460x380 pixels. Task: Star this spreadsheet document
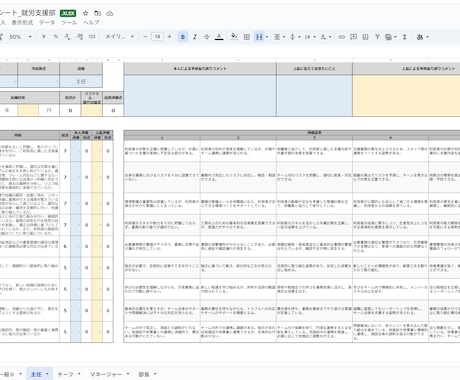pos(86,13)
